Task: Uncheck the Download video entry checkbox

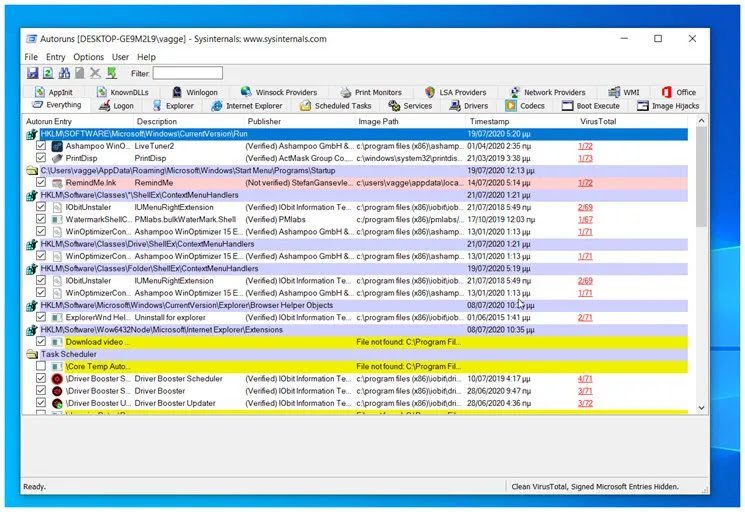Action: click(41, 341)
